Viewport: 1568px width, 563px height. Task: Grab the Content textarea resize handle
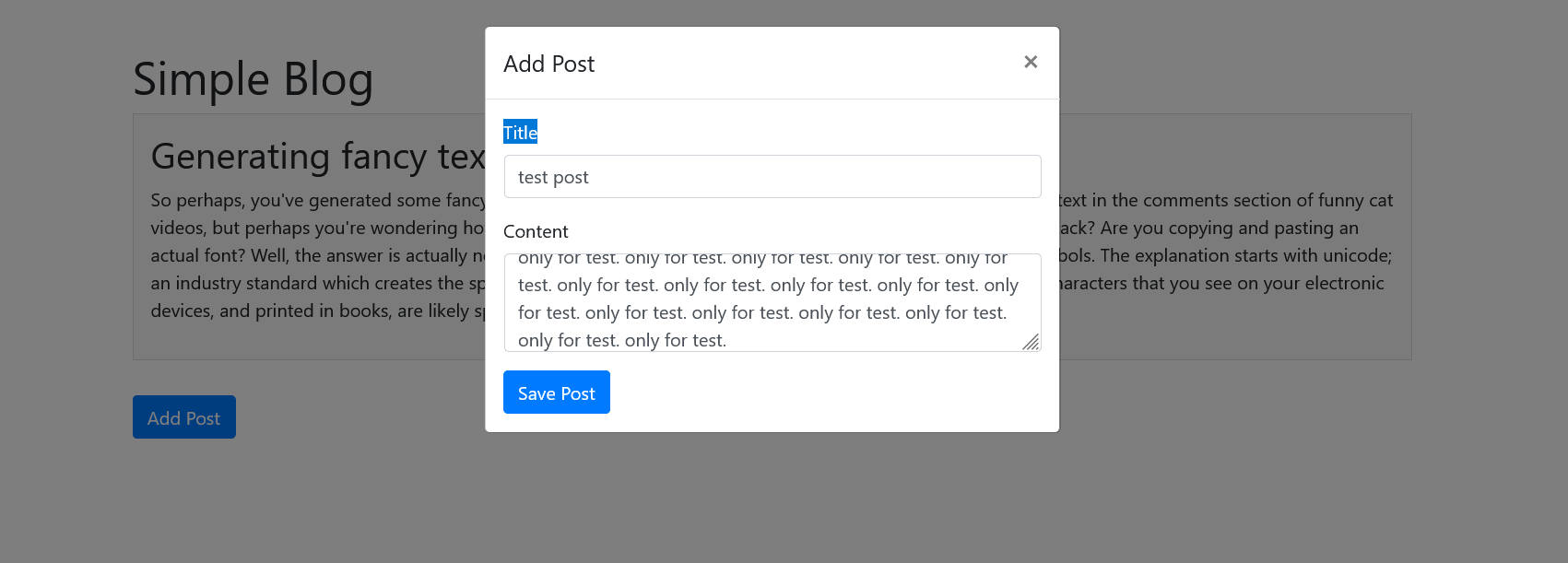point(1031,342)
